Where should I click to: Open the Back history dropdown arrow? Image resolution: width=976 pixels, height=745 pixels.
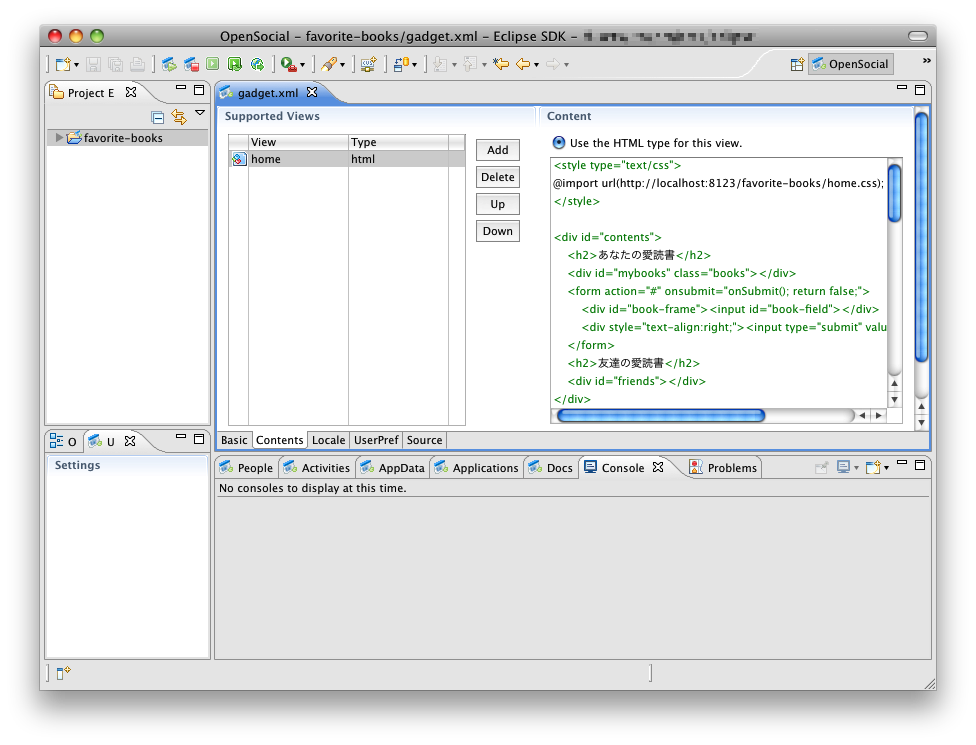click(537, 65)
